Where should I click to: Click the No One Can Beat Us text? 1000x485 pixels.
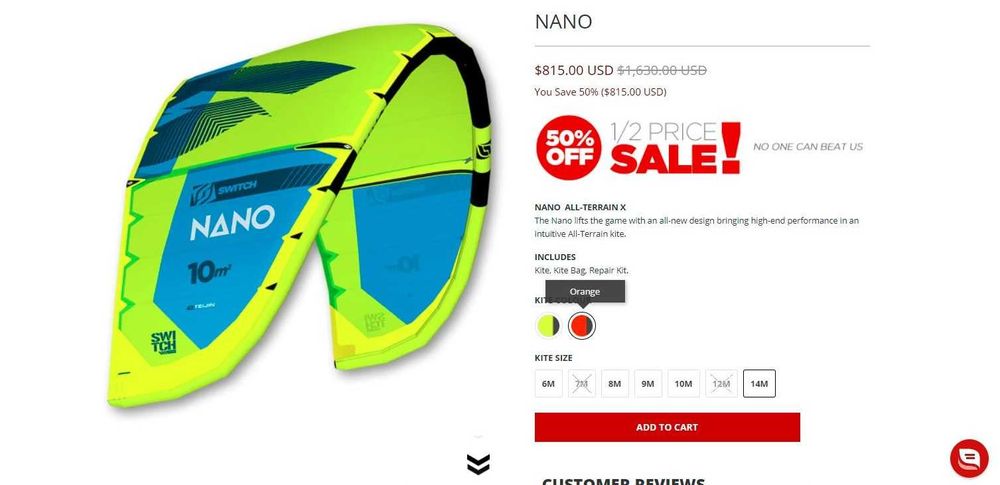(x=808, y=147)
